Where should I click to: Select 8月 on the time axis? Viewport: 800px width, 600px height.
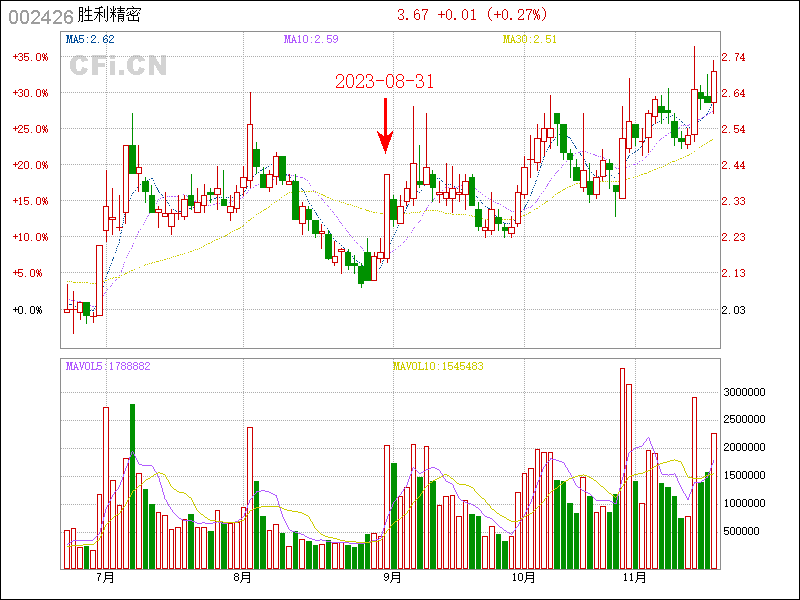click(x=242, y=577)
